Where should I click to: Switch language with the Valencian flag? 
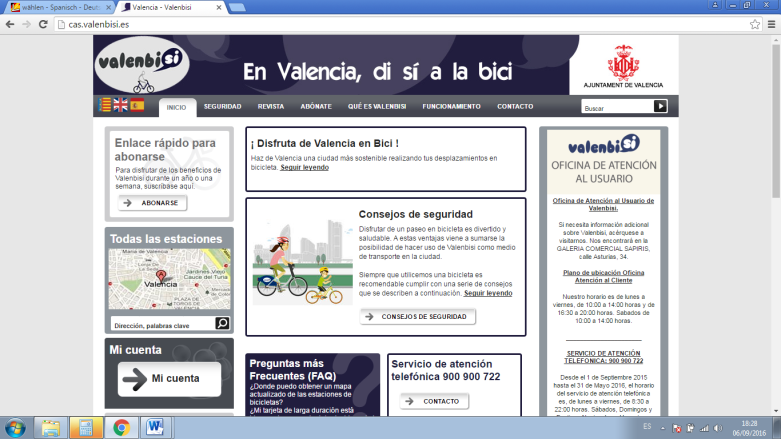(x=105, y=105)
